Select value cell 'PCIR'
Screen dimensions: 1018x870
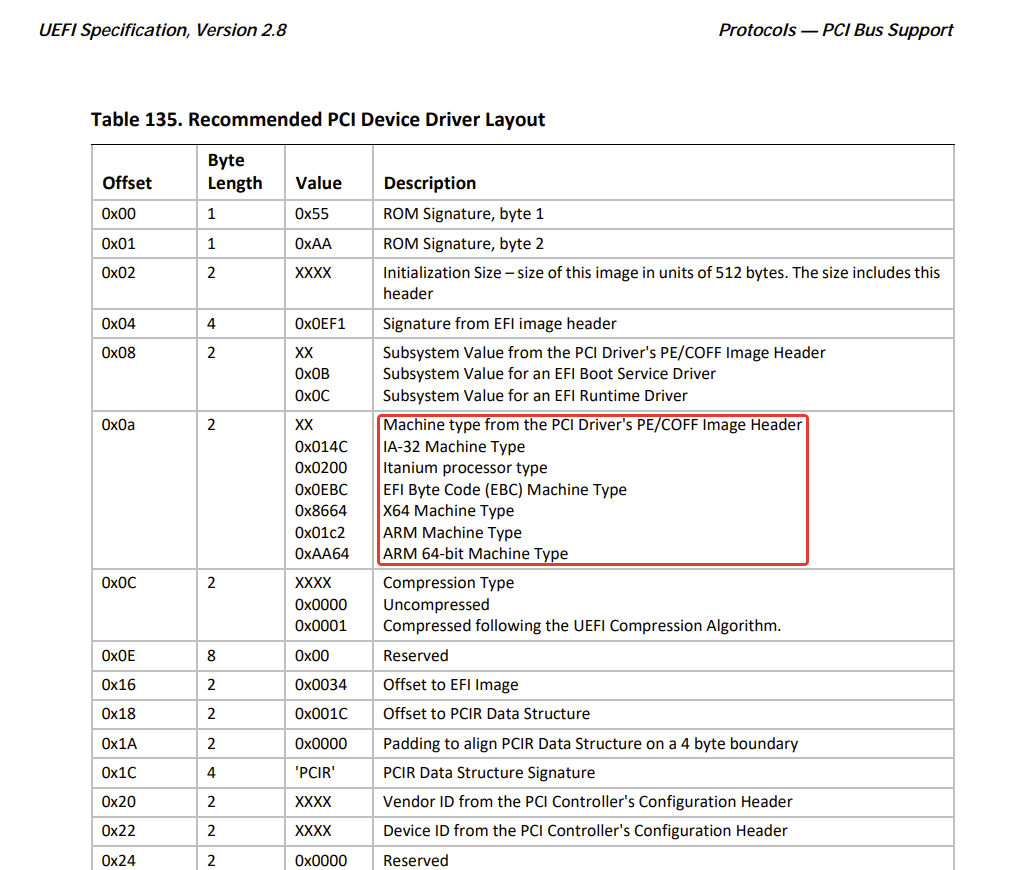click(x=315, y=773)
